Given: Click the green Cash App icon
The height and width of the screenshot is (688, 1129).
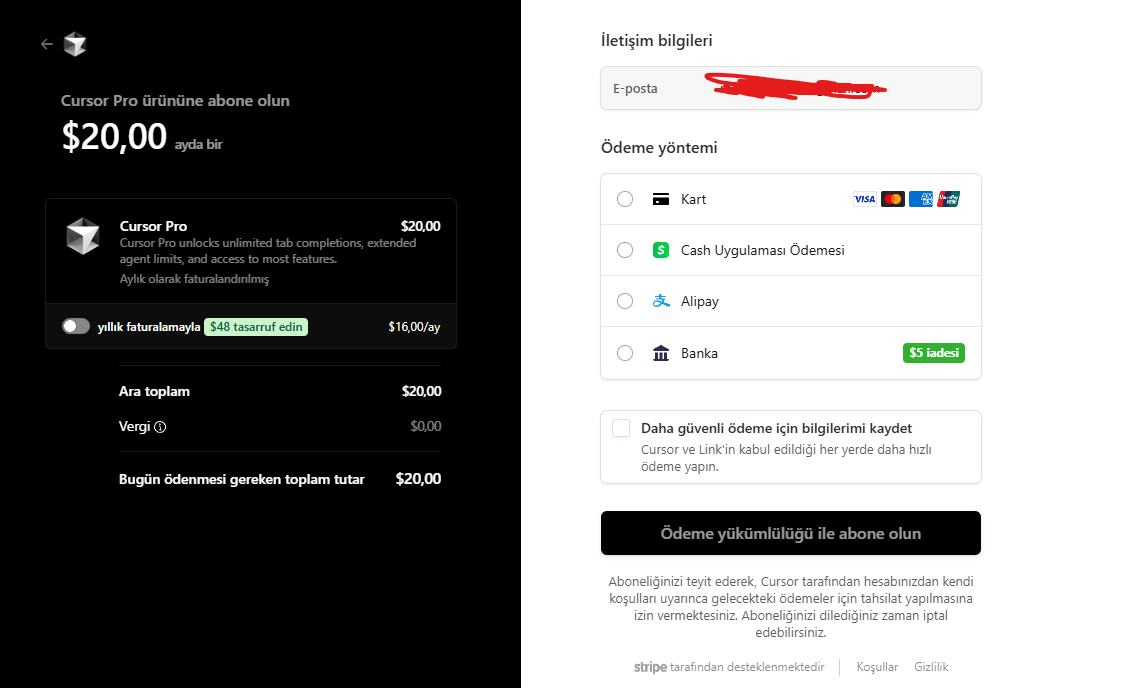Looking at the screenshot, I should pos(660,250).
